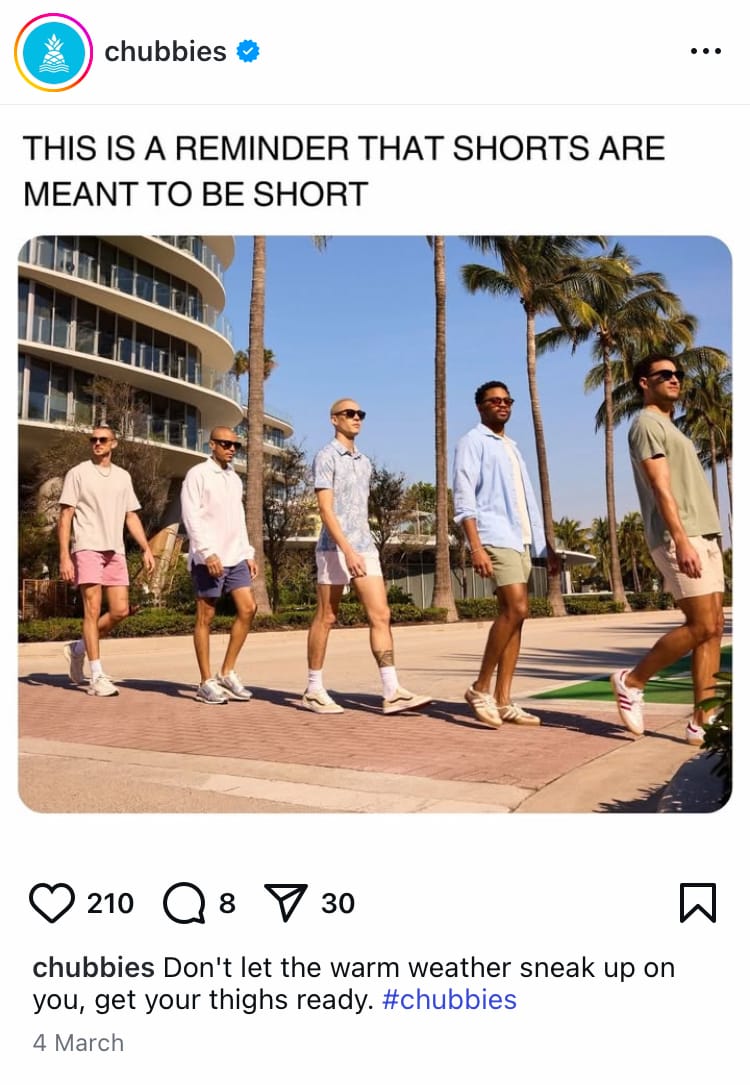This screenshot has width=750, height=1085.
Task: View the 210 likes count
Action: click(x=110, y=903)
